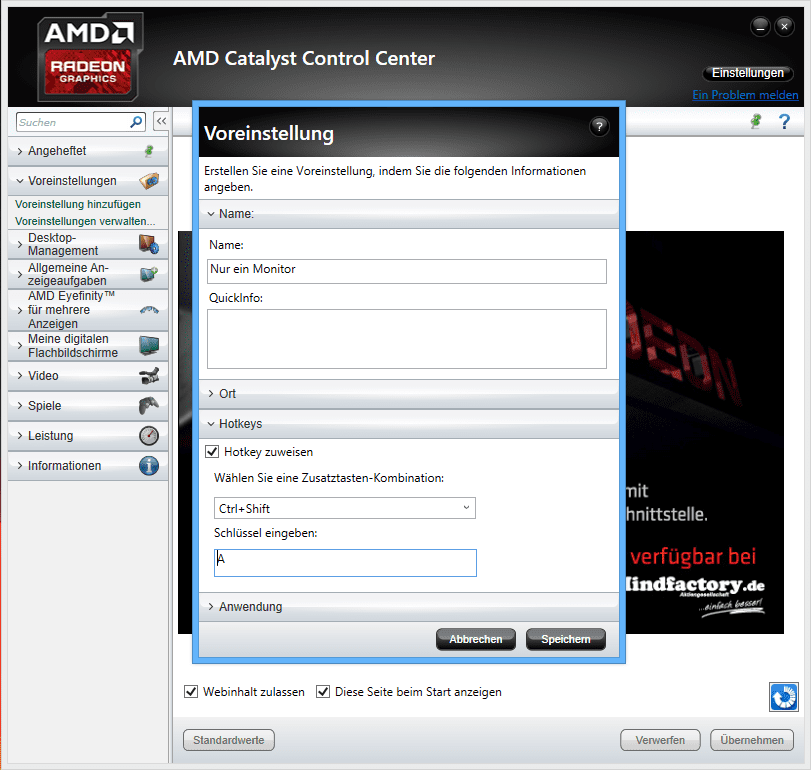This screenshot has width=811, height=770.
Task: Collapse the Voreinstellungen sidebar group
Action: coord(88,181)
